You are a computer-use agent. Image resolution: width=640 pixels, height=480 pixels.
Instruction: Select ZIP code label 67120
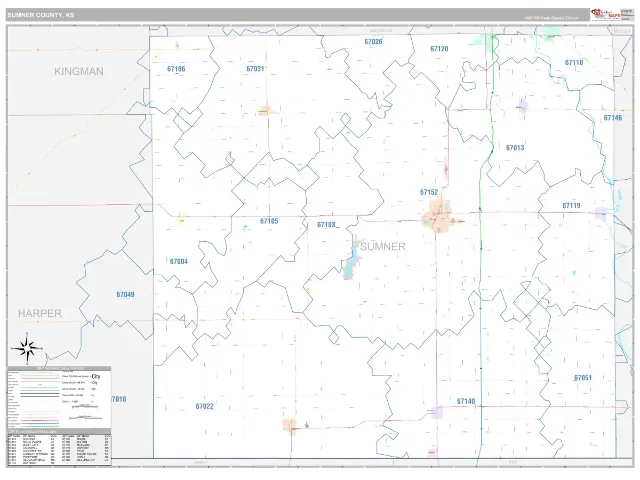(x=439, y=49)
